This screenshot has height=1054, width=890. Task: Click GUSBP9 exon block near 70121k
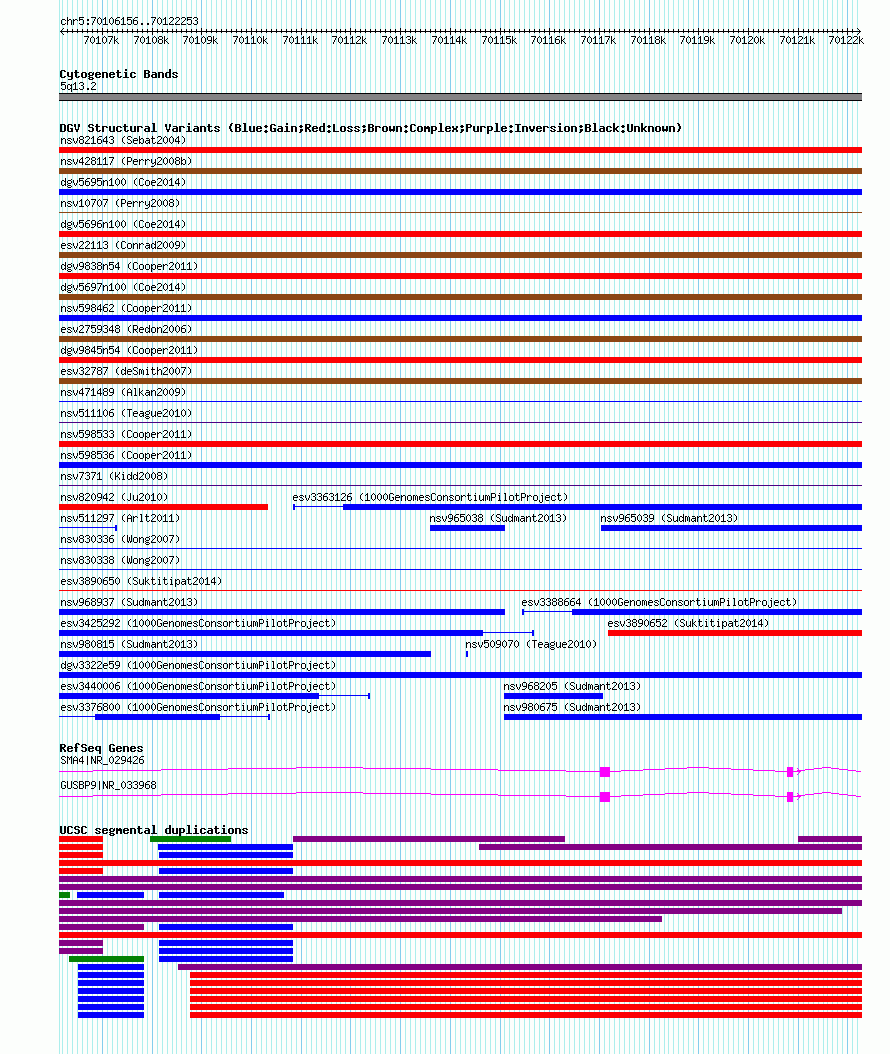pyautogui.click(x=790, y=797)
